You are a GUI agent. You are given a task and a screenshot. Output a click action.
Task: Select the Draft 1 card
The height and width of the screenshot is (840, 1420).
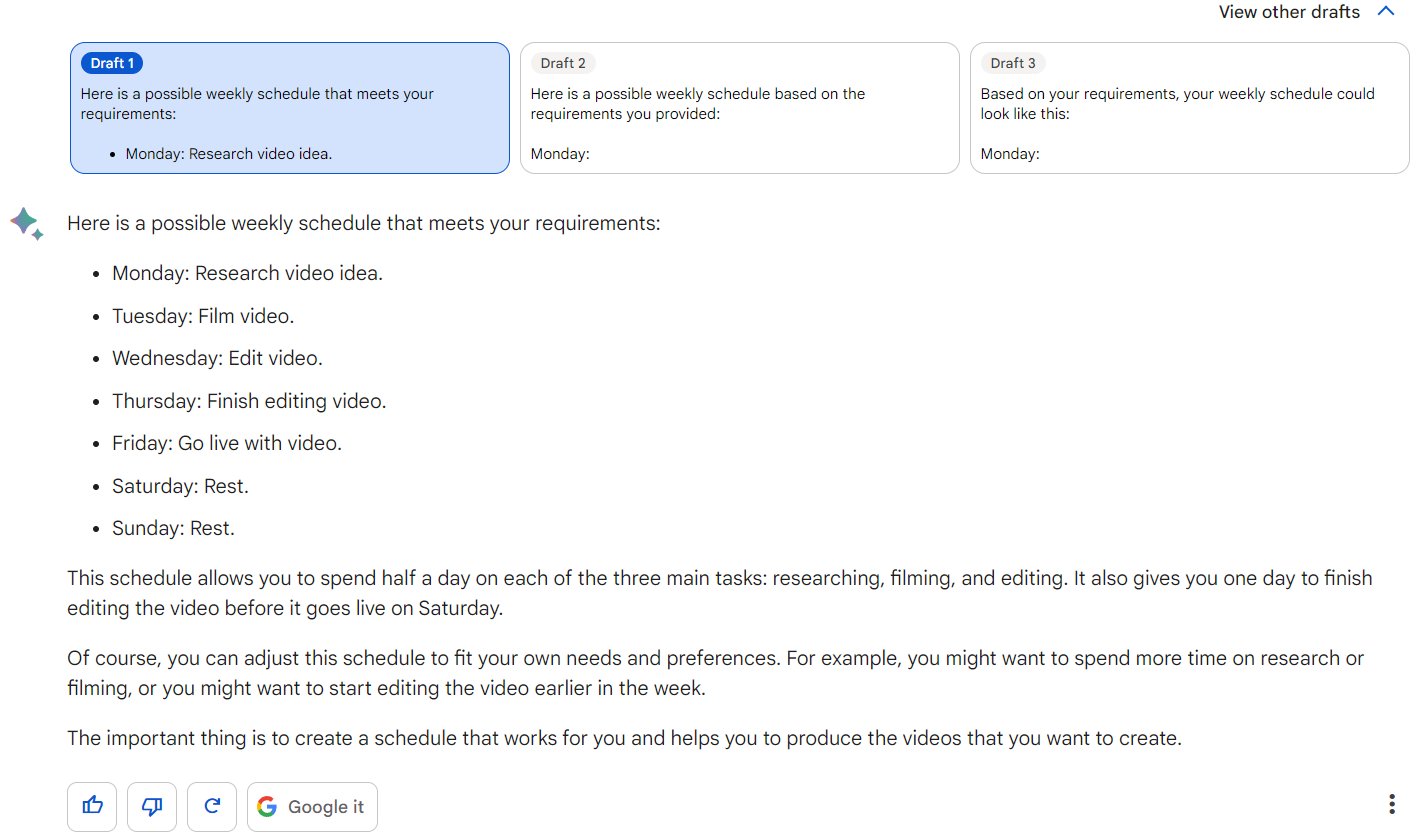(x=290, y=108)
